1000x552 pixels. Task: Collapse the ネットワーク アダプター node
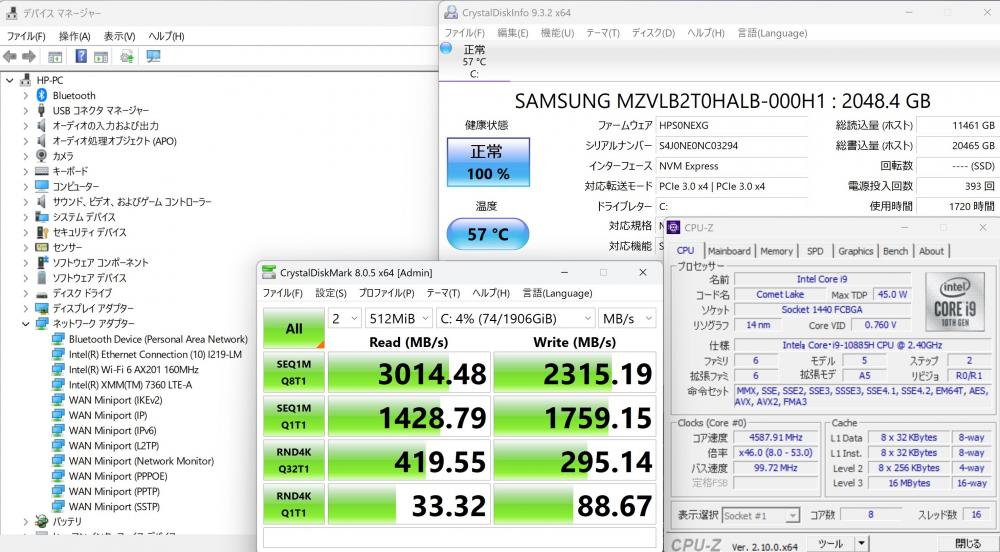pyautogui.click(x=26, y=324)
